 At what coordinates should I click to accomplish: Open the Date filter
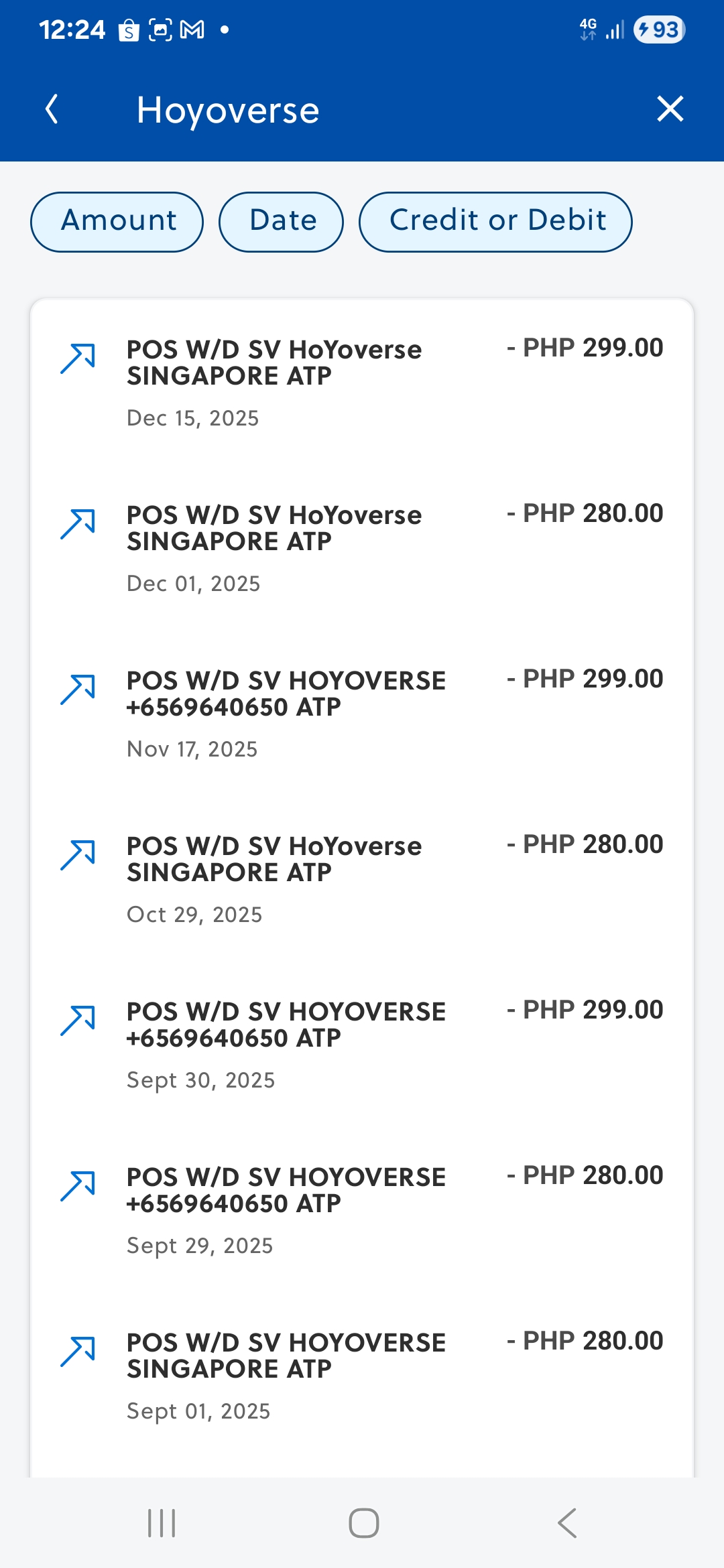coord(282,221)
